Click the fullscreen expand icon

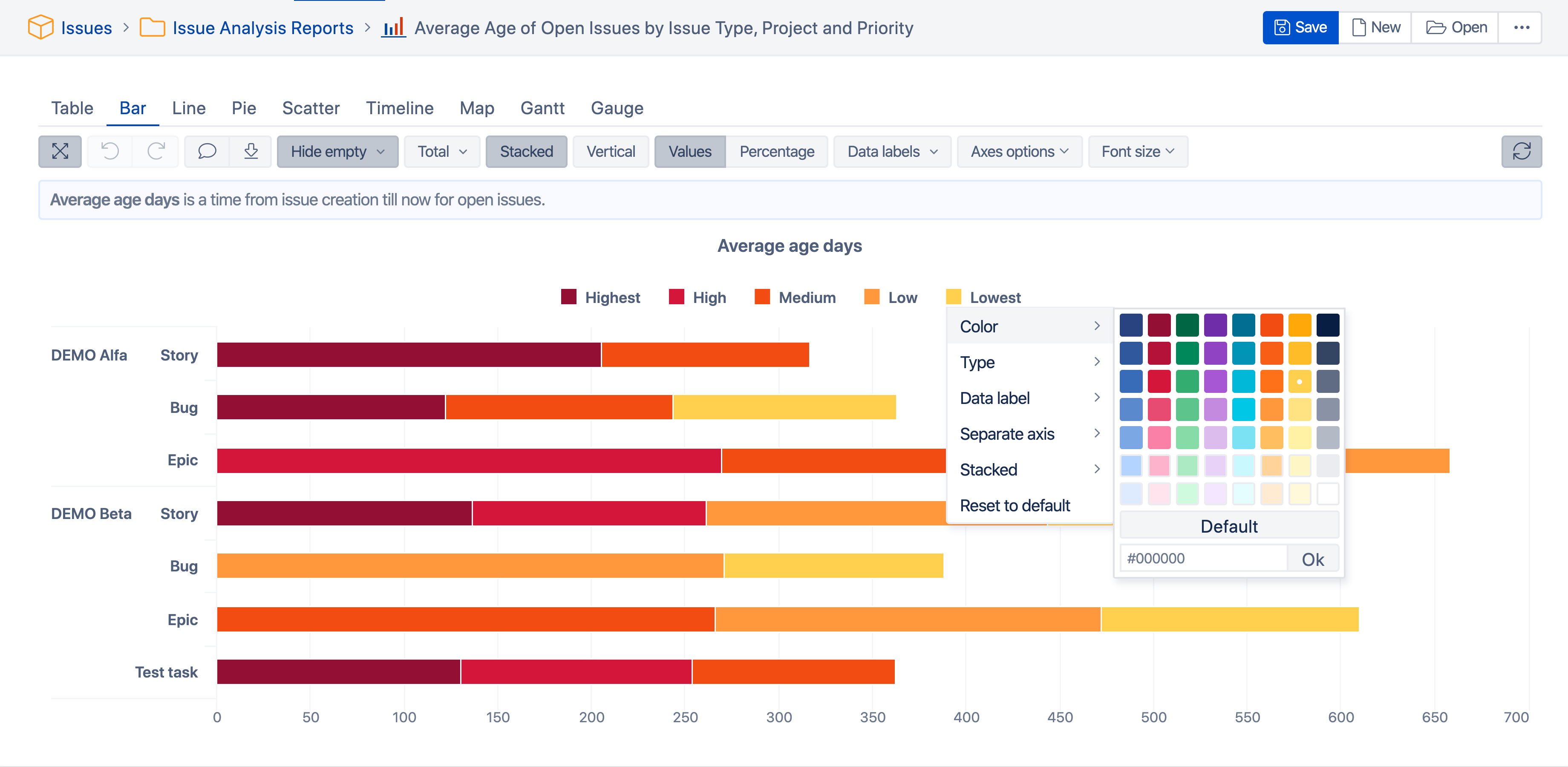point(60,152)
